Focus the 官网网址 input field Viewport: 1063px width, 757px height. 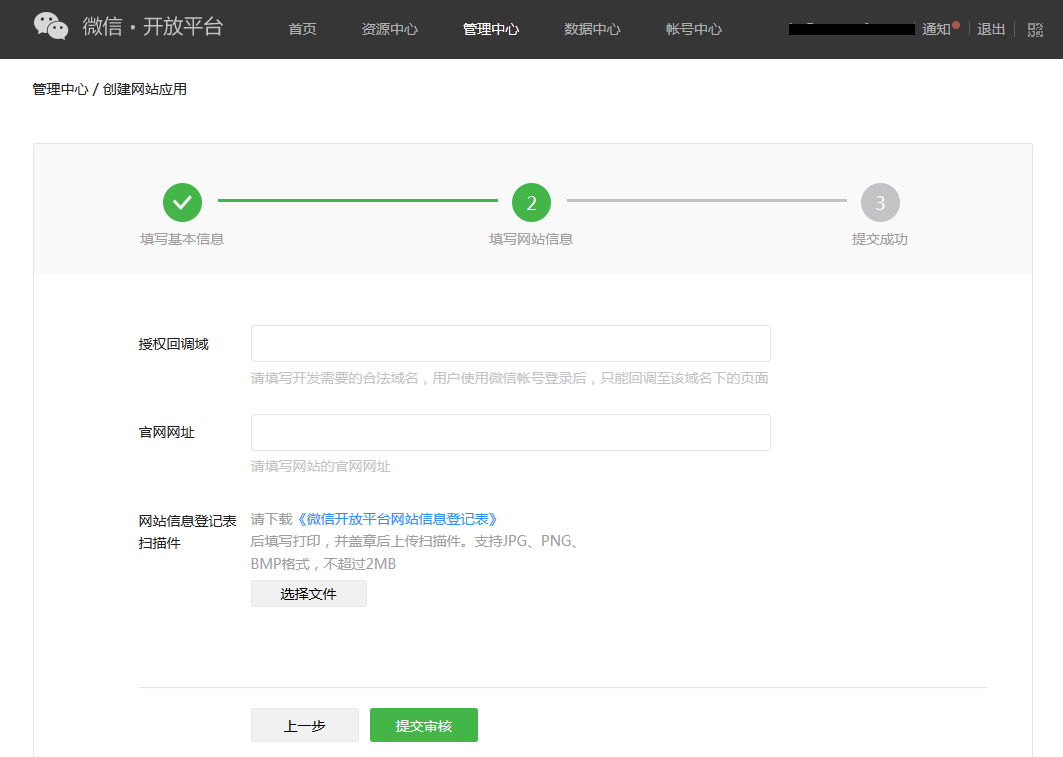[510, 432]
